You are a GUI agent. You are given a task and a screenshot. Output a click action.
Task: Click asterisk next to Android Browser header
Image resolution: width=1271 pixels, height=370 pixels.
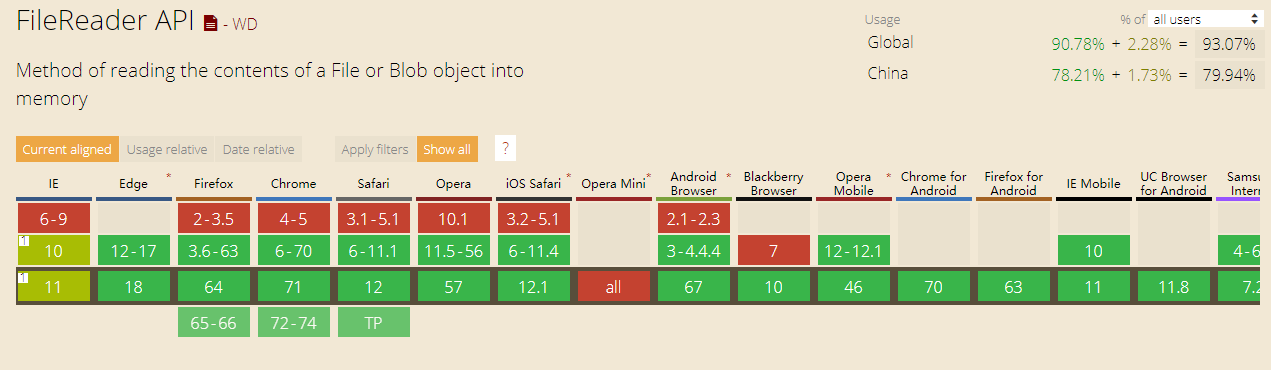[728, 177]
